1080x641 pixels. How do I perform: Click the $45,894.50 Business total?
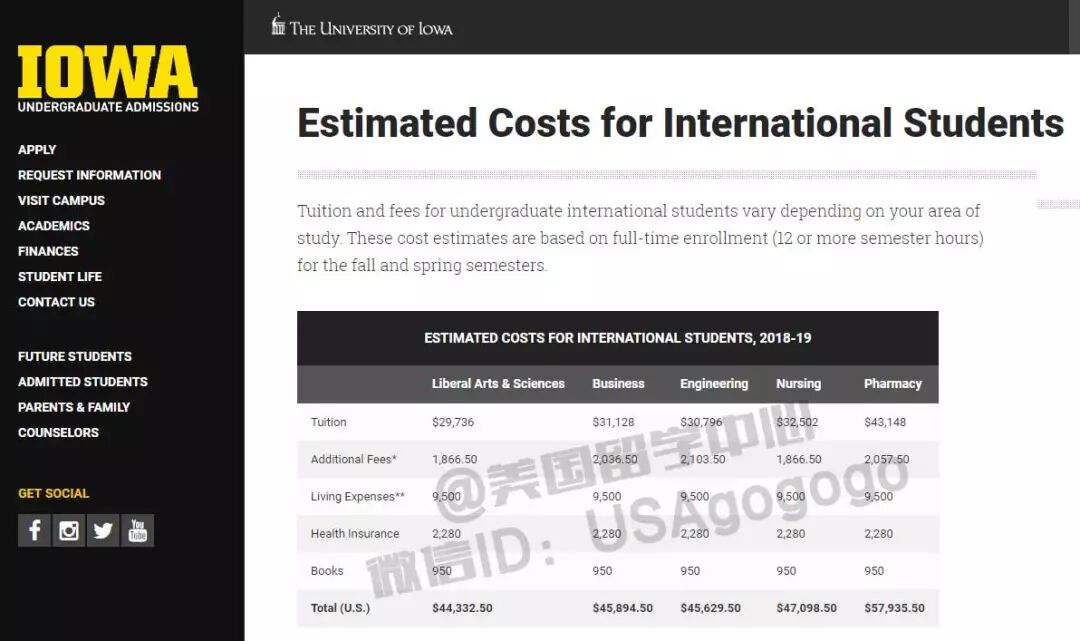click(623, 608)
